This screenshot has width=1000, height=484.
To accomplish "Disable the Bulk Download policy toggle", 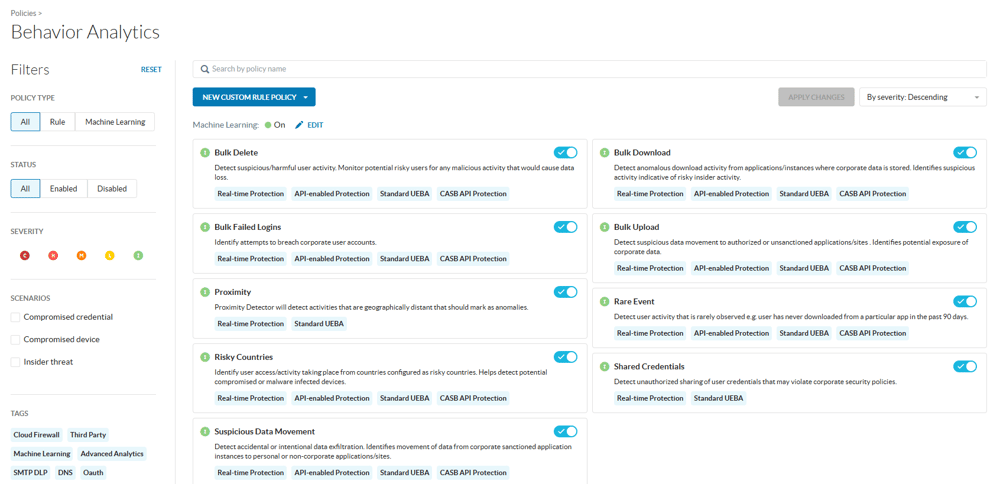I will coord(964,153).
